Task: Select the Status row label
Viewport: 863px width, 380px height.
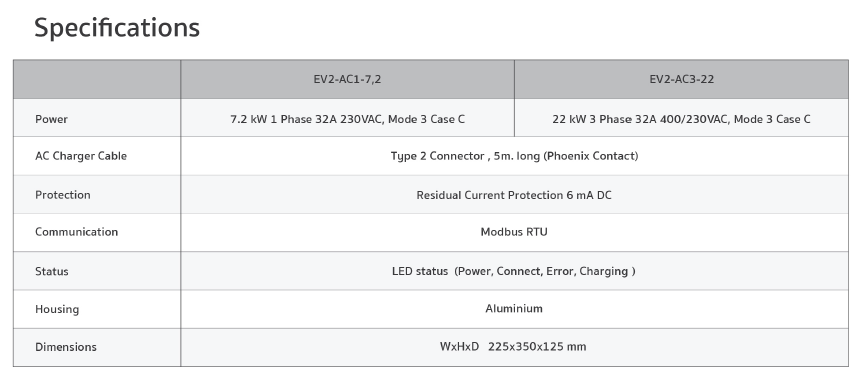Action: 52,272
